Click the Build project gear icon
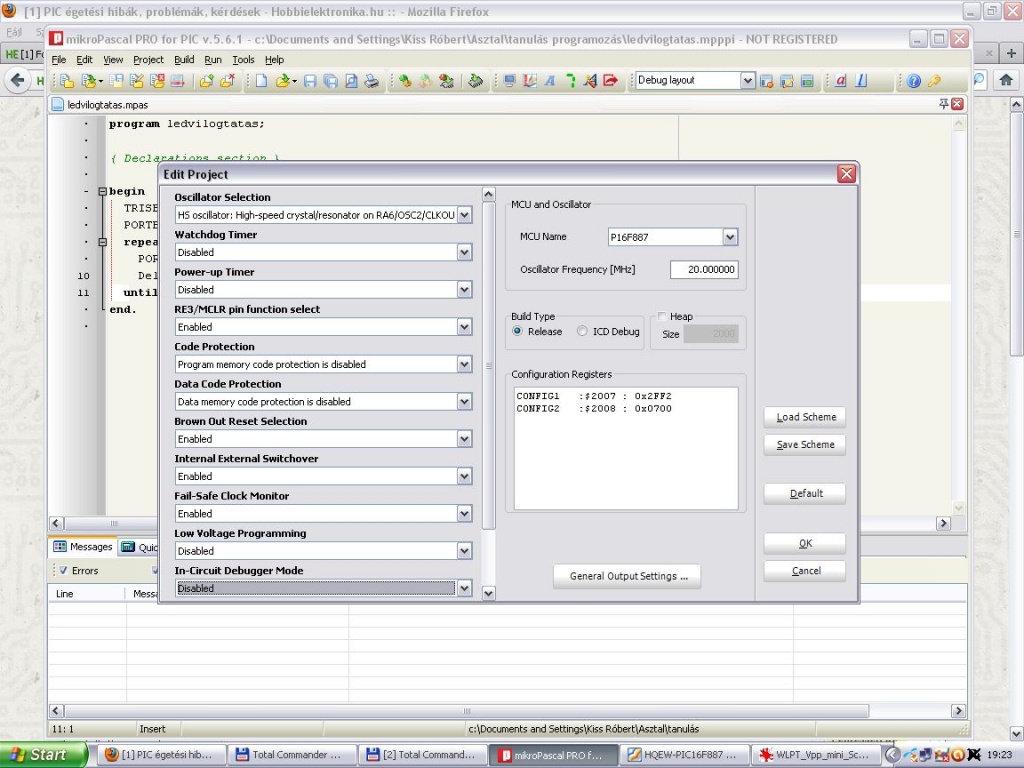Screen dimensions: 1024x768 point(406,81)
